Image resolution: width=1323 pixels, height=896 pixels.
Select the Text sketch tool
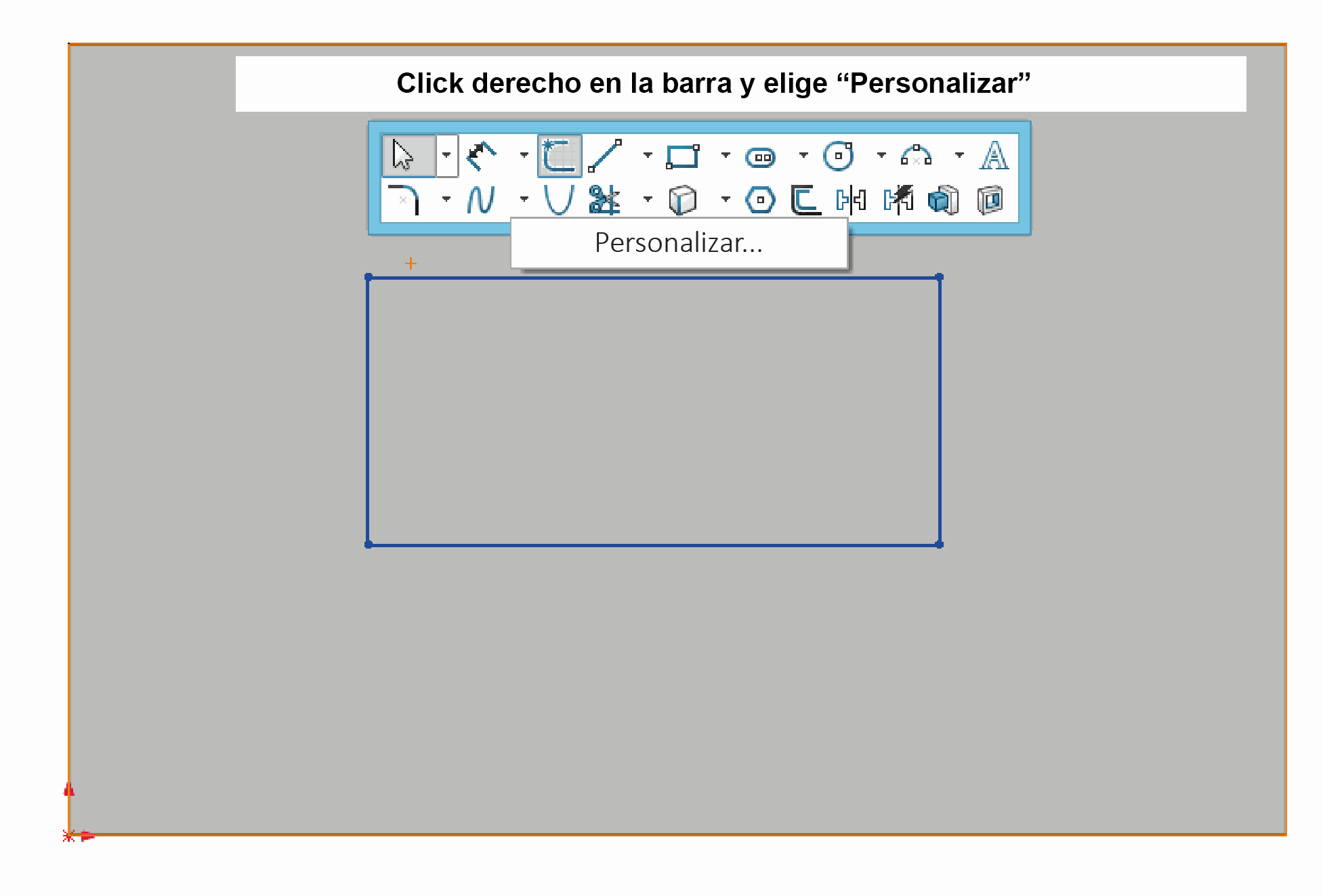(x=994, y=156)
